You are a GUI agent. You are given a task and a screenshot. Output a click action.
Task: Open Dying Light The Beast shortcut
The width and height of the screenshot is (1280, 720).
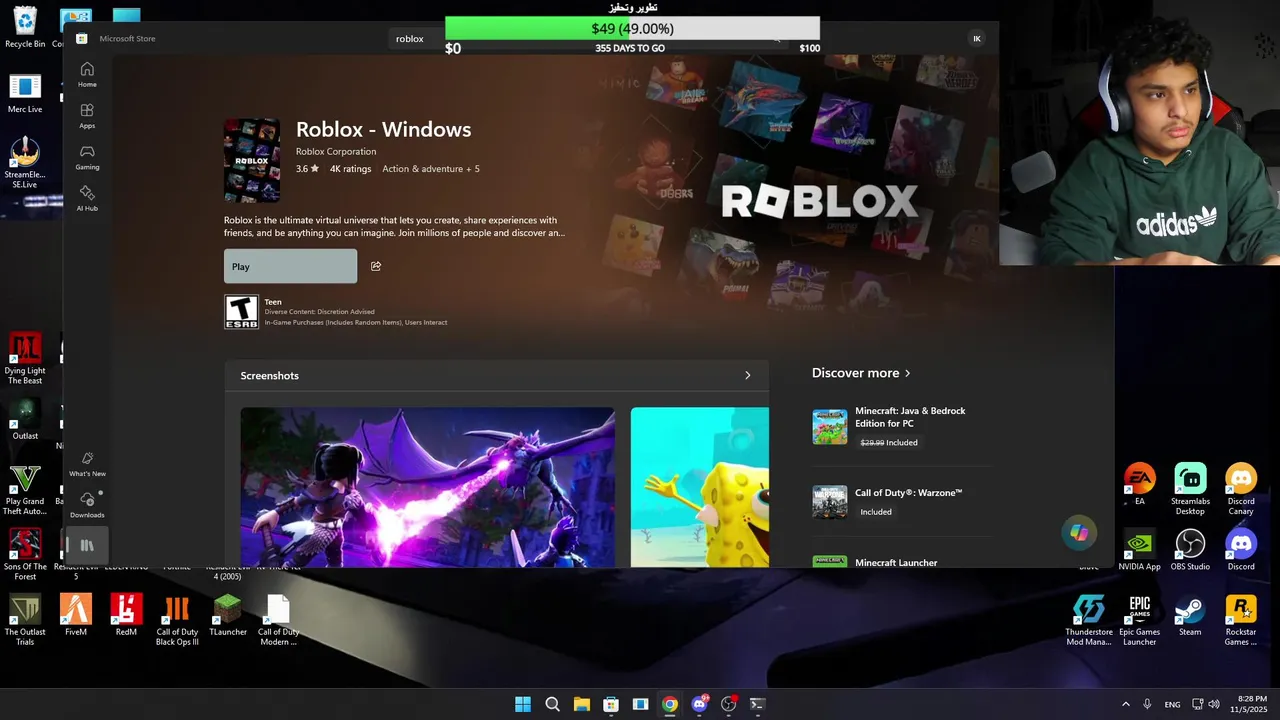(25, 359)
